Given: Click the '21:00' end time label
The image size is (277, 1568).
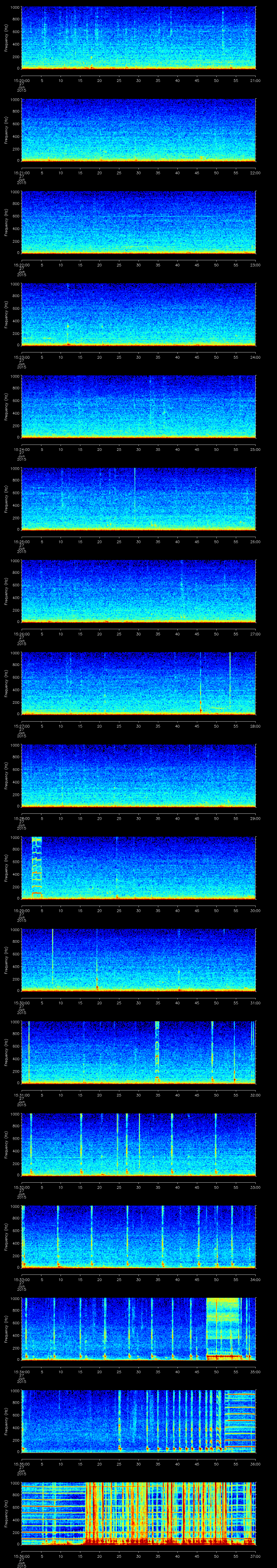Looking at the screenshot, I should (x=255, y=80).
